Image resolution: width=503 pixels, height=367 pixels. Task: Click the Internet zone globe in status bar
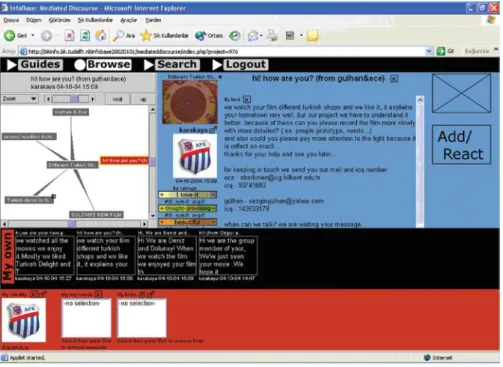pos(427,358)
